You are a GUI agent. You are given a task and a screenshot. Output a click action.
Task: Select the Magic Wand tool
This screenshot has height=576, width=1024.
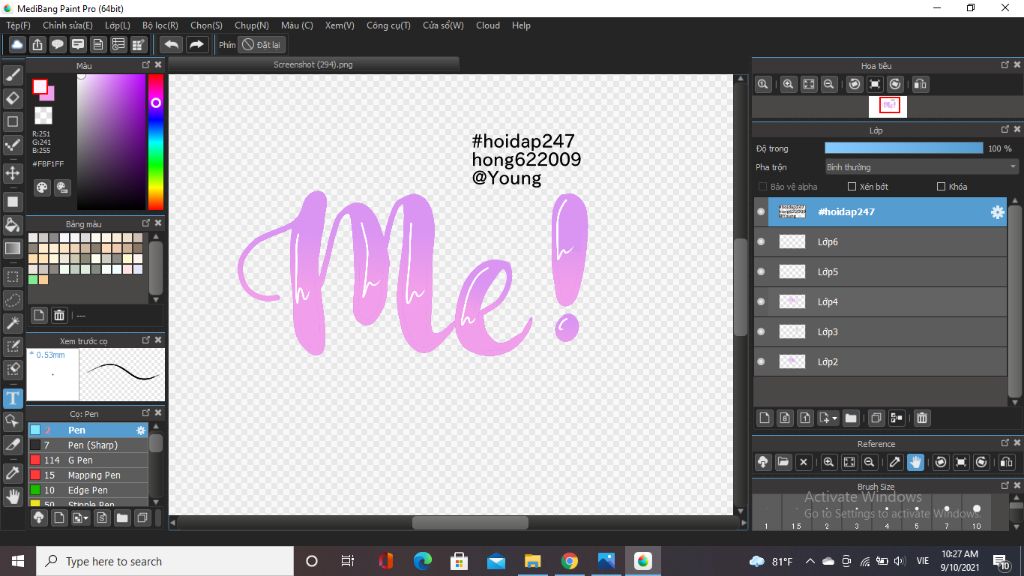tap(12, 323)
